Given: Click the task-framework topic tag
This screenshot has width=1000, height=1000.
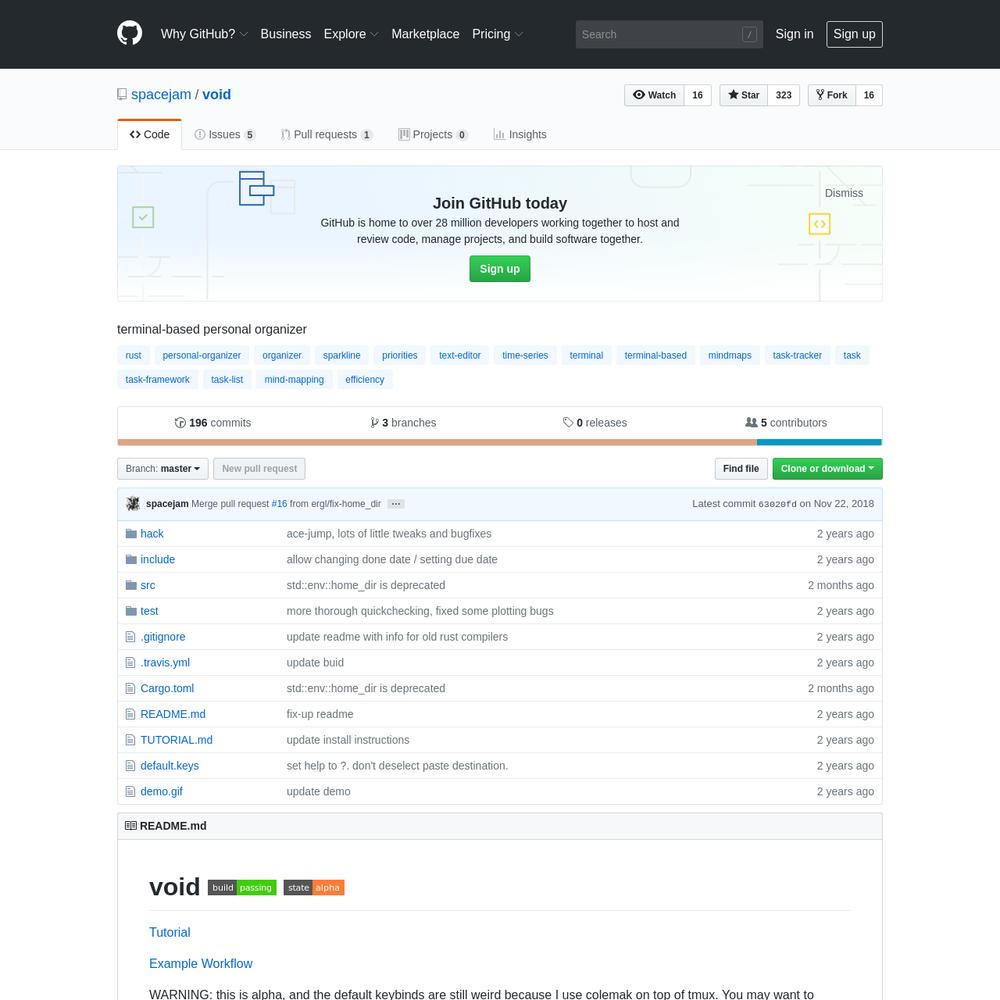Looking at the screenshot, I should 158,379.
